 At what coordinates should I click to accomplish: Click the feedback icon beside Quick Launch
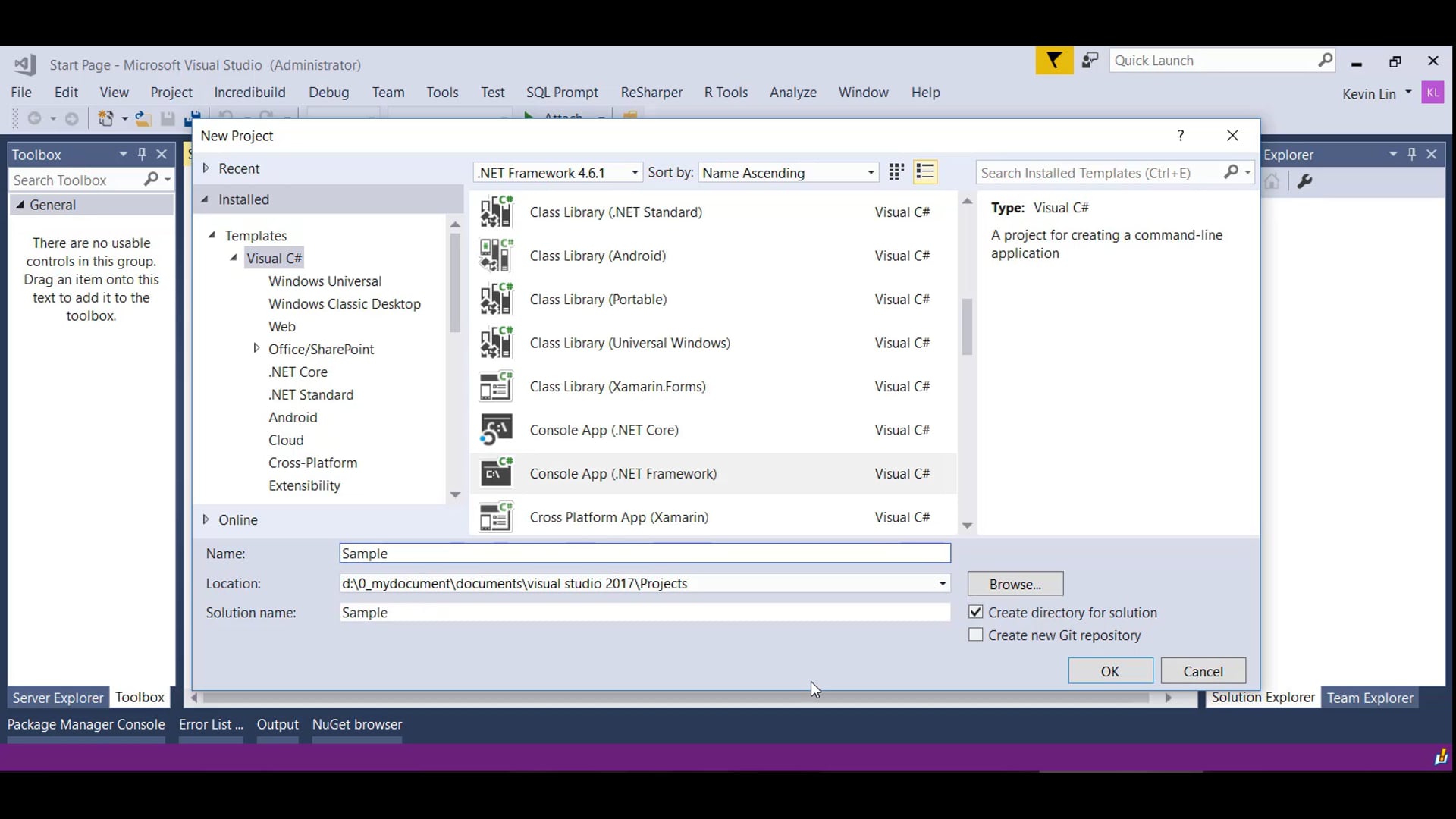(x=1090, y=61)
